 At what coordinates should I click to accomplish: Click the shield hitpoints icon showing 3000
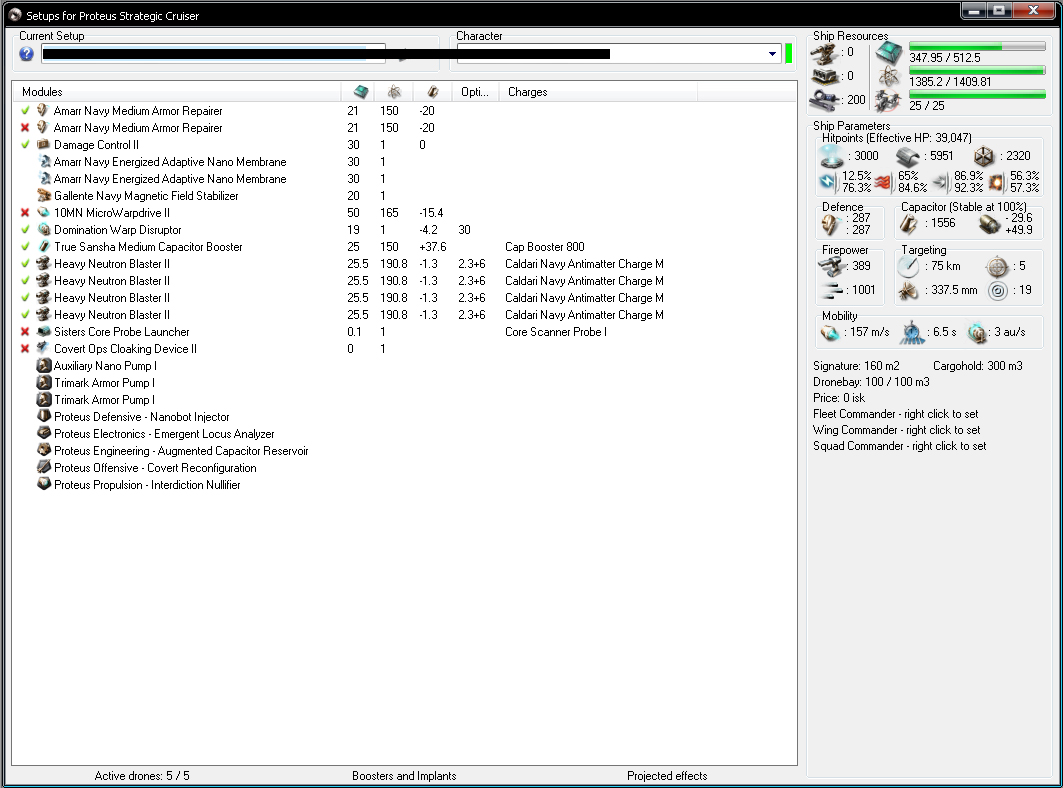(x=832, y=157)
